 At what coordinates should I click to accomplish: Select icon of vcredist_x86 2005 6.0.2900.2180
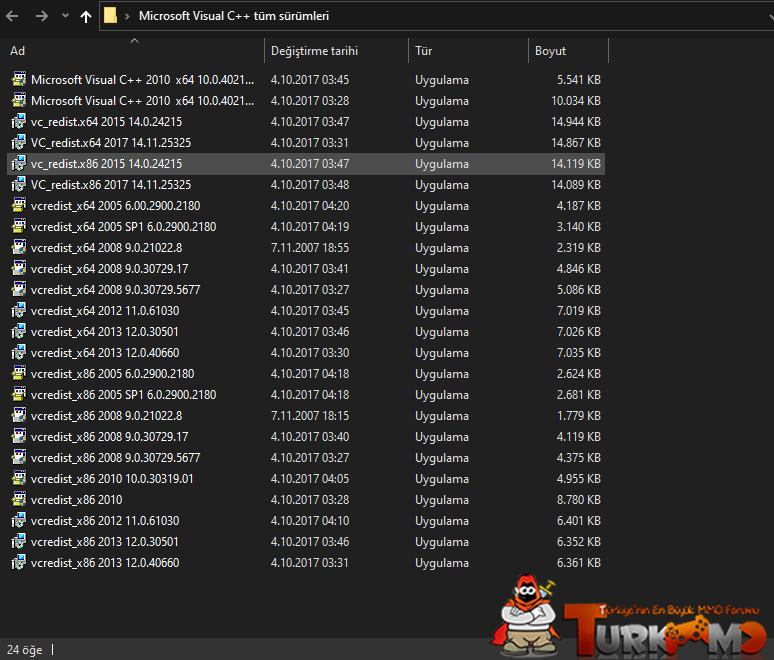coord(19,373)
